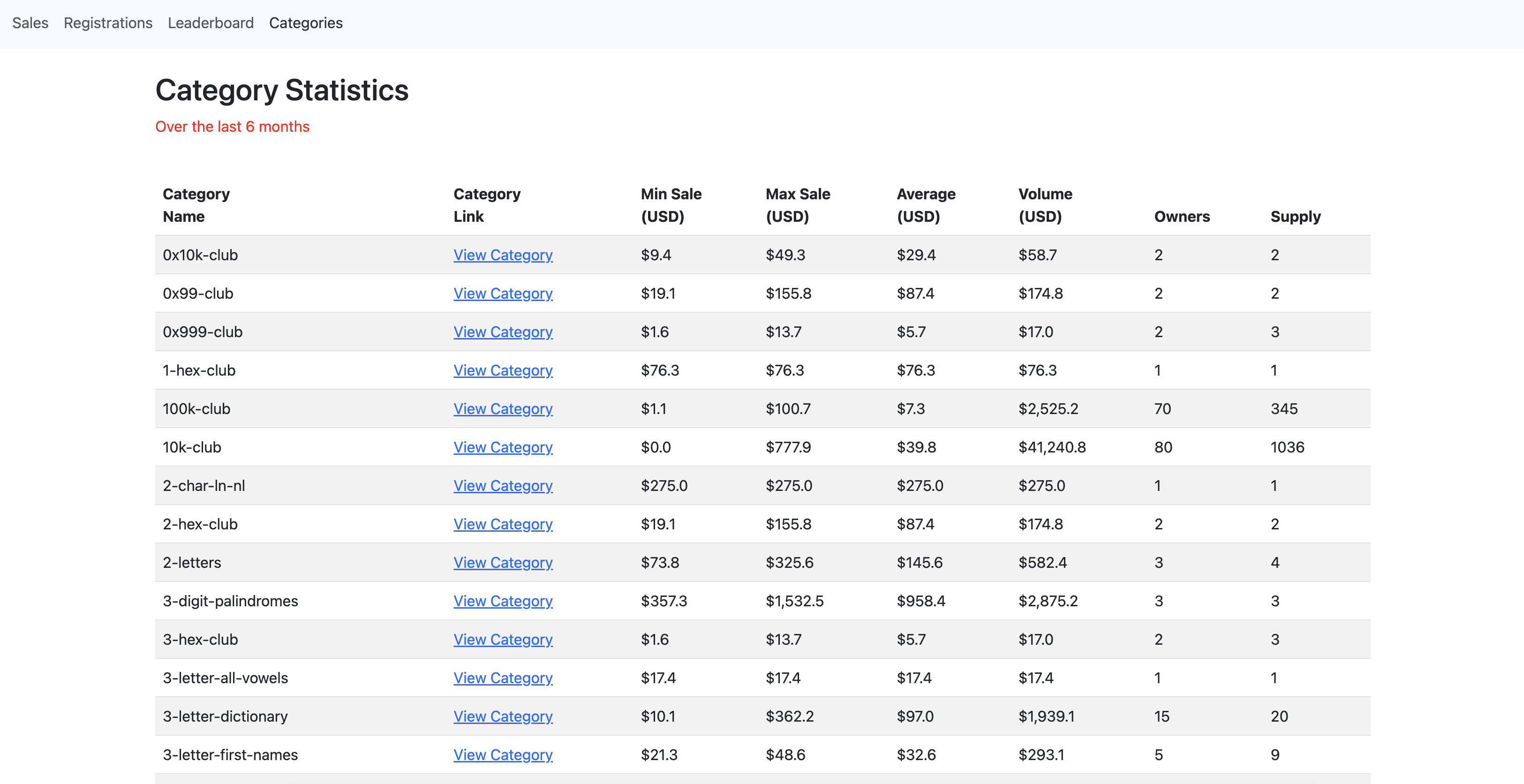Open the Sales page
Viewport: 1524px width, 784px height.
30,23
